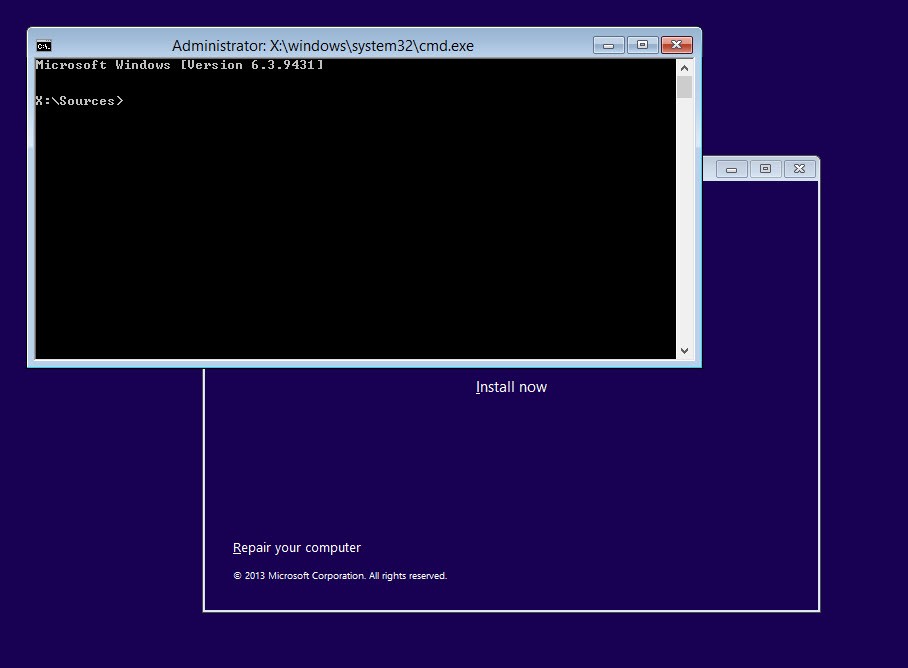Image resolution: width=908 pixels, height=668 pixels.
Task: Select the Windows version text line
Action: pos(178,64)
